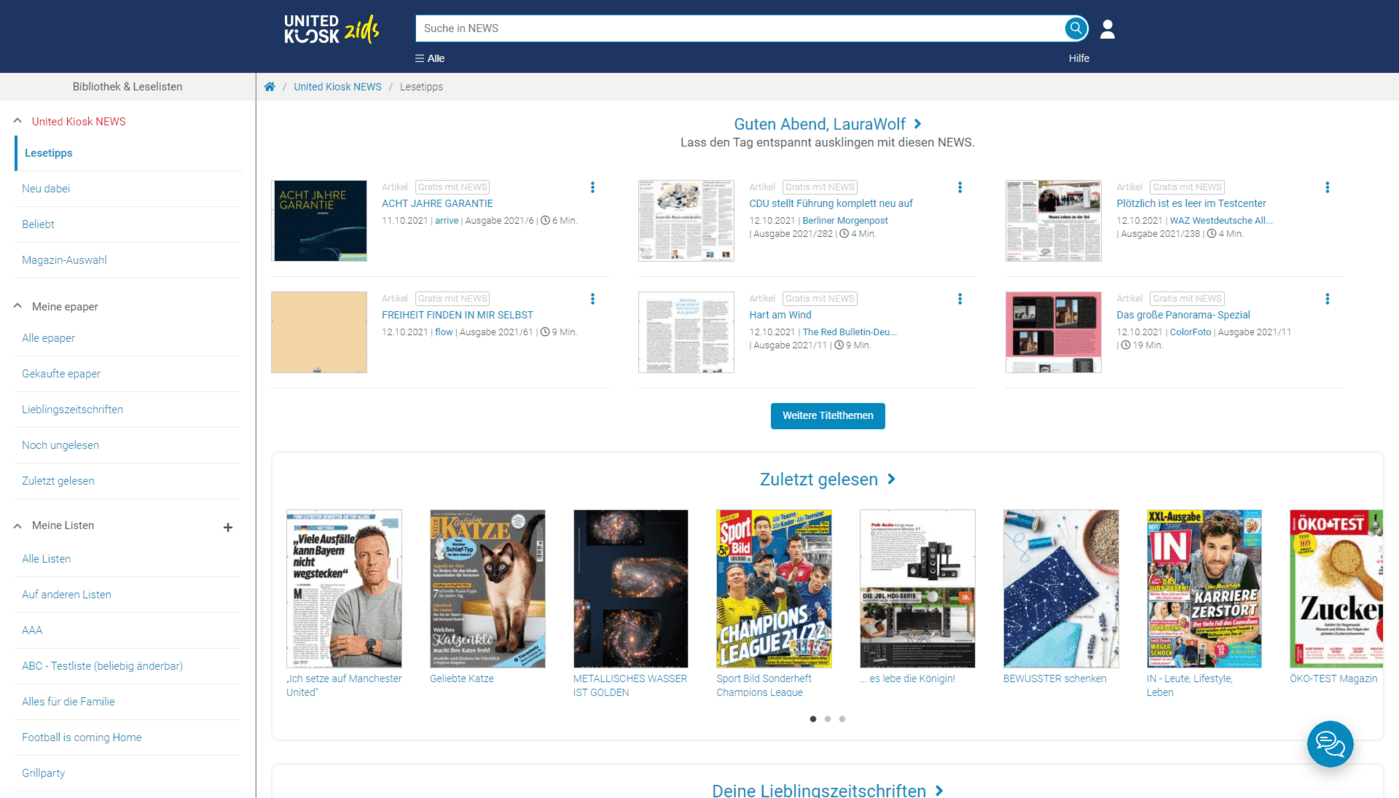The image size is (1399, 798).
Task: Click the Weitere Titelthemen button
Action: [x=827, y=416]
